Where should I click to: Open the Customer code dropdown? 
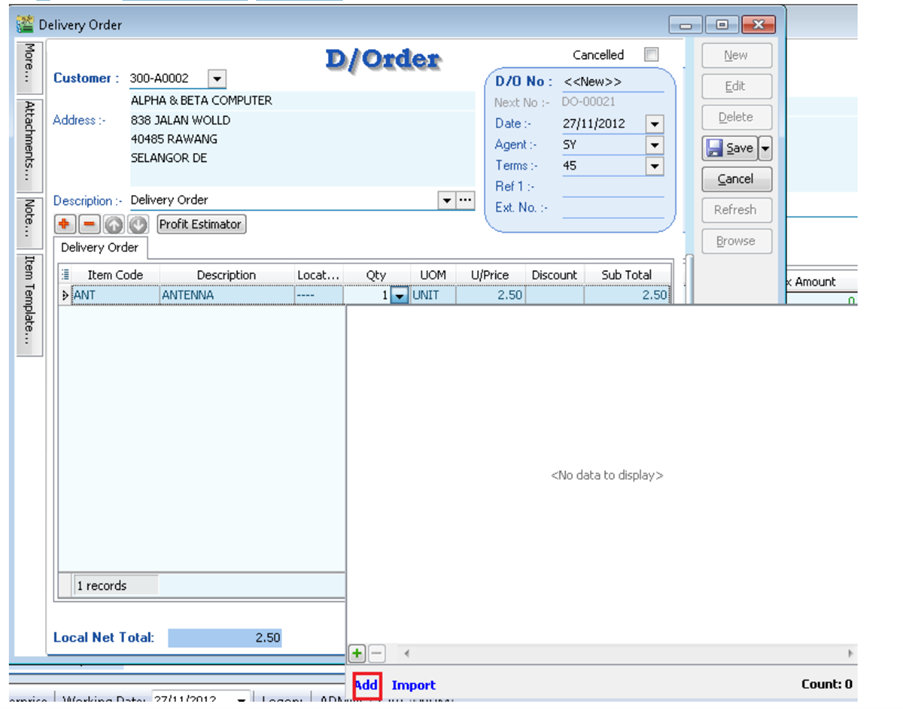point(217,79)
